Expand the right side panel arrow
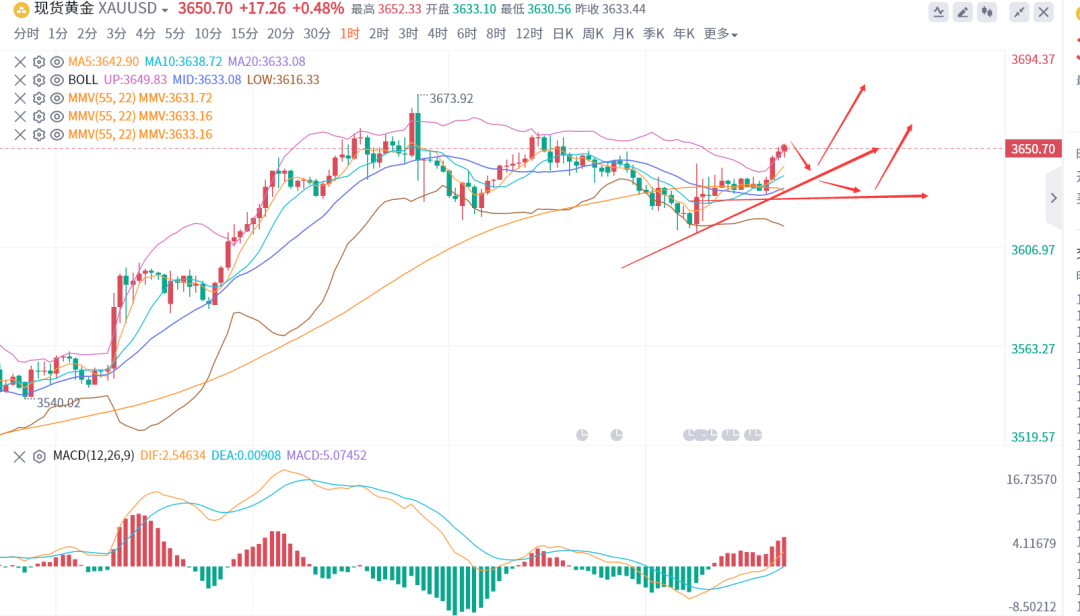The width and height of the screenshot is (1080, 616). tap(1053, 198)
